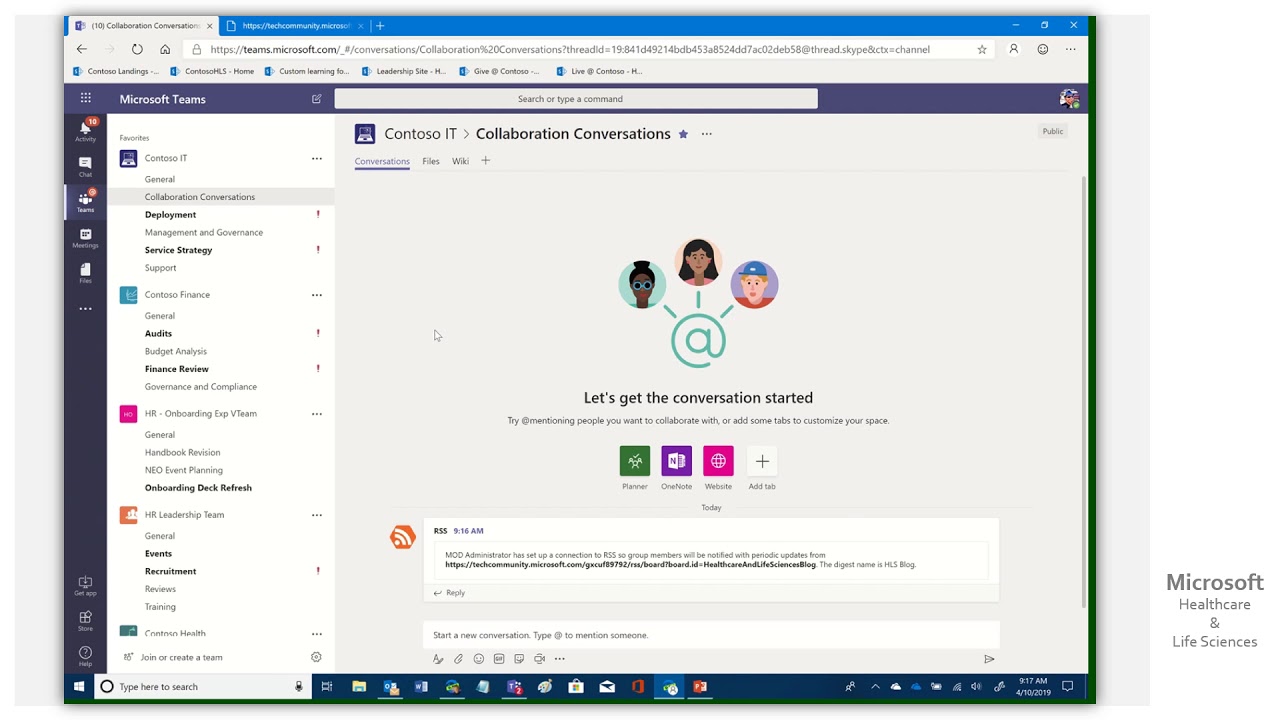Click Get app in the left rail
The image size is (1280, 720).
click(85, 586)
